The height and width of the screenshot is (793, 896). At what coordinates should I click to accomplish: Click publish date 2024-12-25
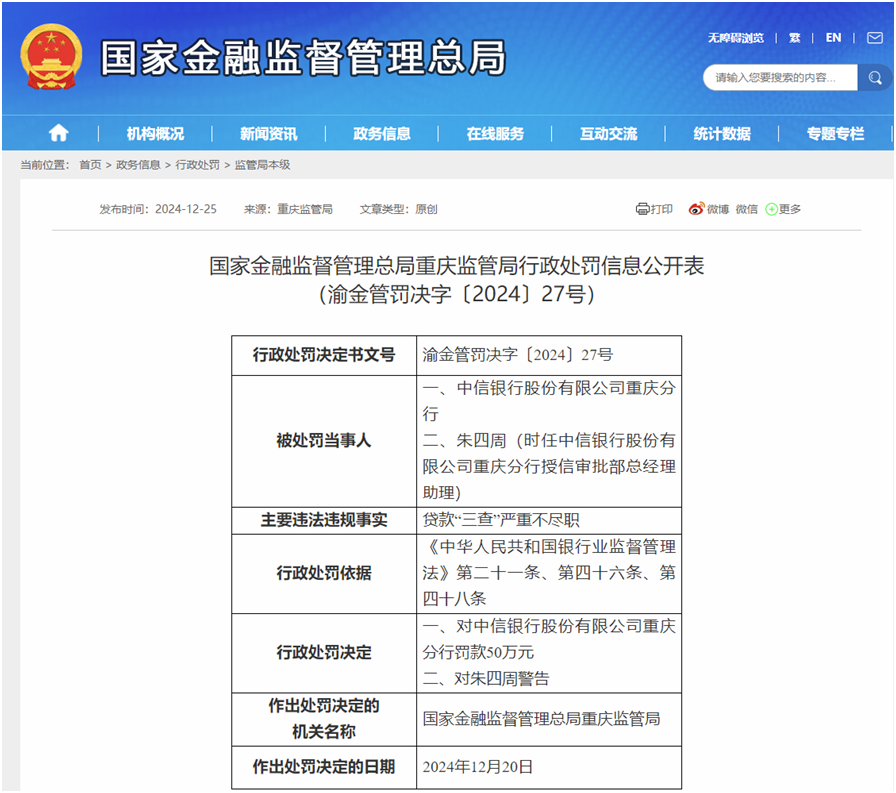tap(186, 209)
